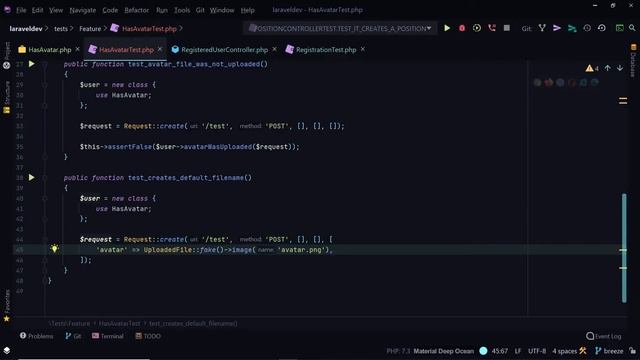Open Search Everywhere magnifier
Screen dimensions: 640x360
pos(632,28)
